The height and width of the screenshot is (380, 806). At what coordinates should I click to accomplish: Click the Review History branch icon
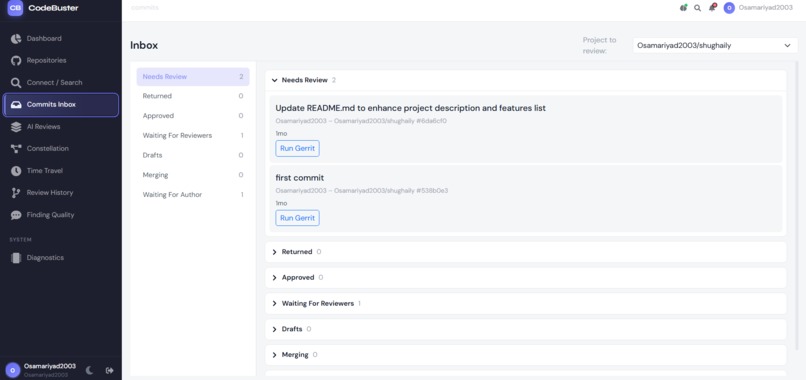coord(16,193)
